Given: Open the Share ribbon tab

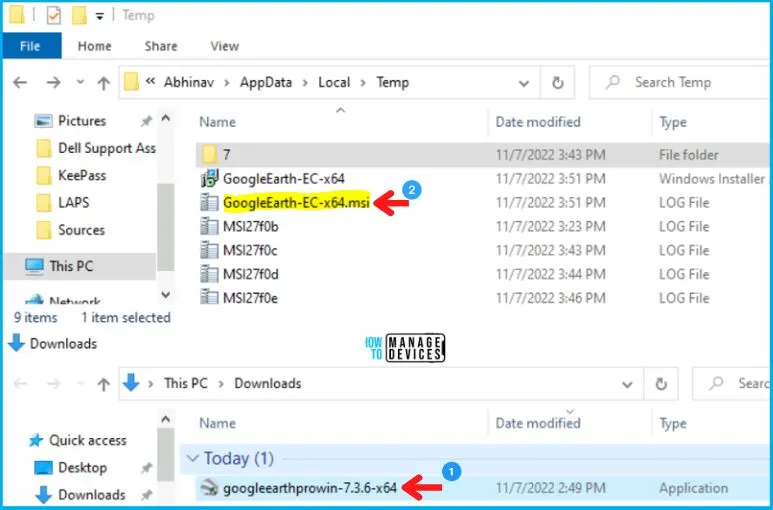Looking at the screenshot, I should 161,46.
